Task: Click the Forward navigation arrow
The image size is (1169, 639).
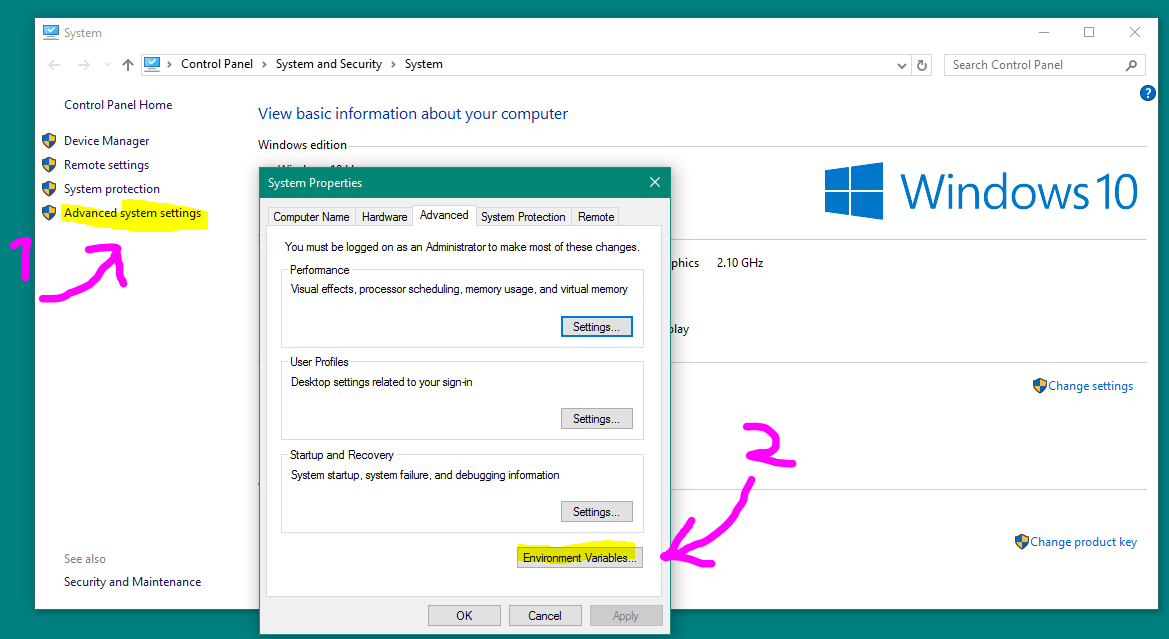Action: [x=84, y=65]
